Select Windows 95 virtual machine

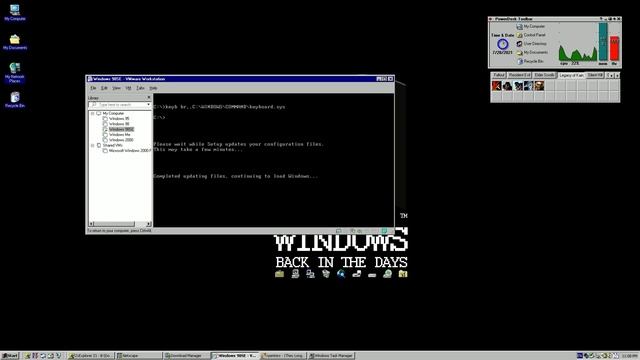pos(119,118)
